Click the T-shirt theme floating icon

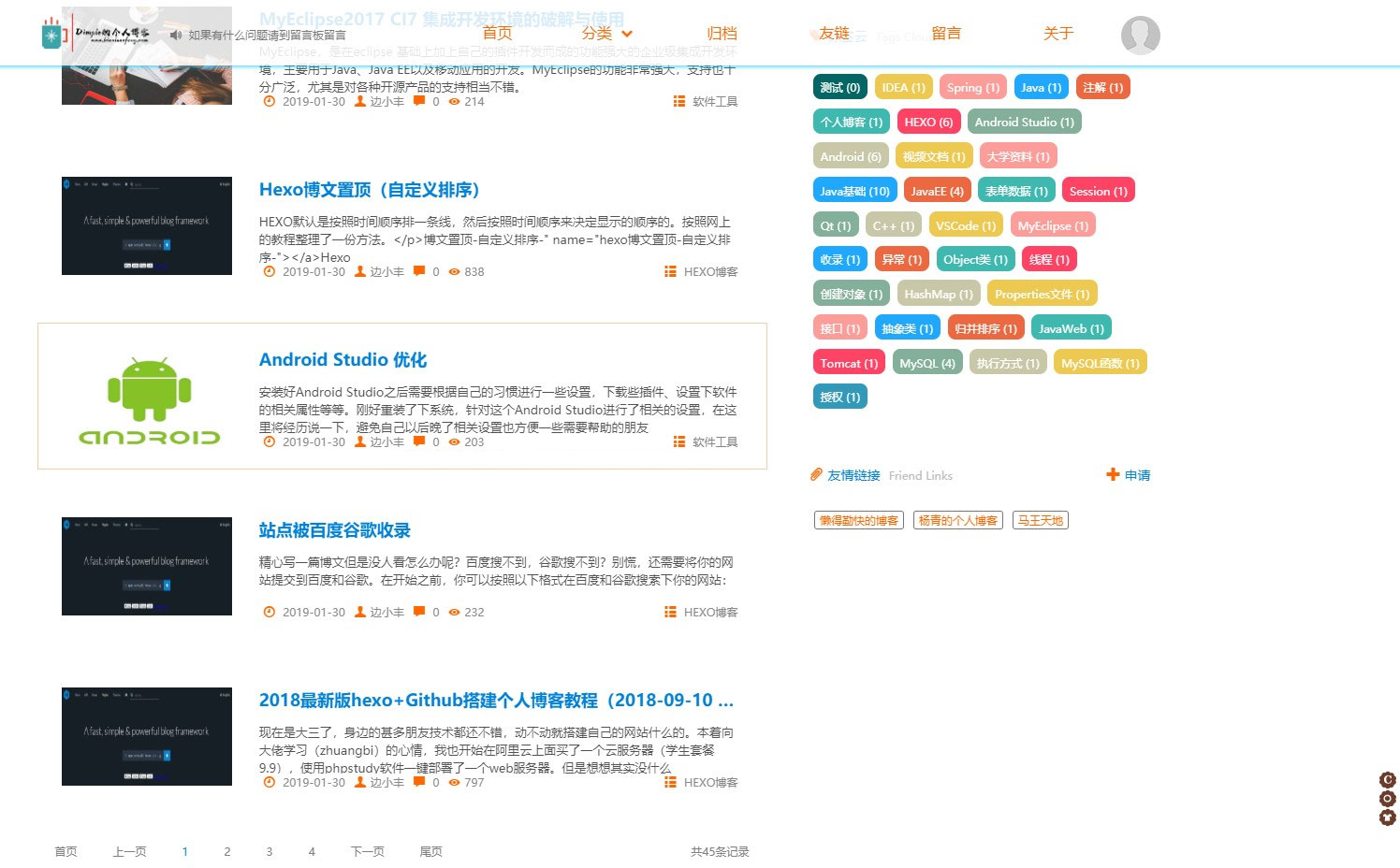tap(1388, 817)
